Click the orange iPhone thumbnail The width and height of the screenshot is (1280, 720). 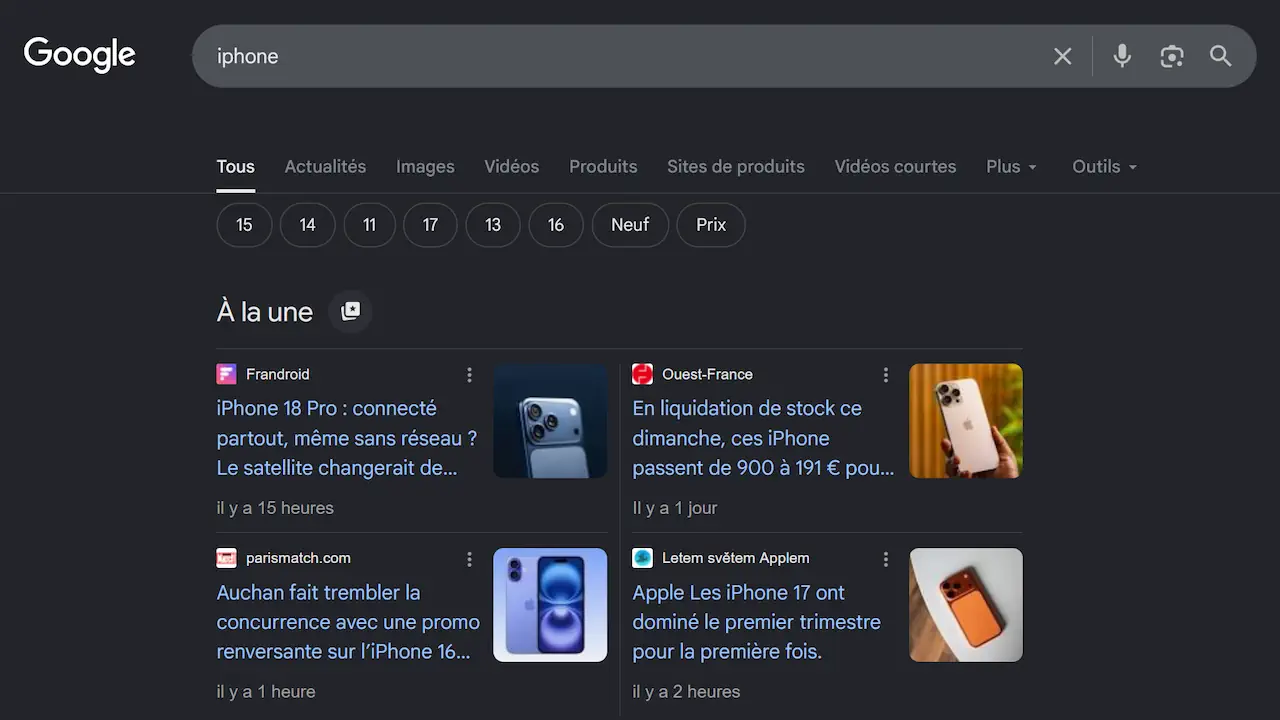(x=966, y=605)
